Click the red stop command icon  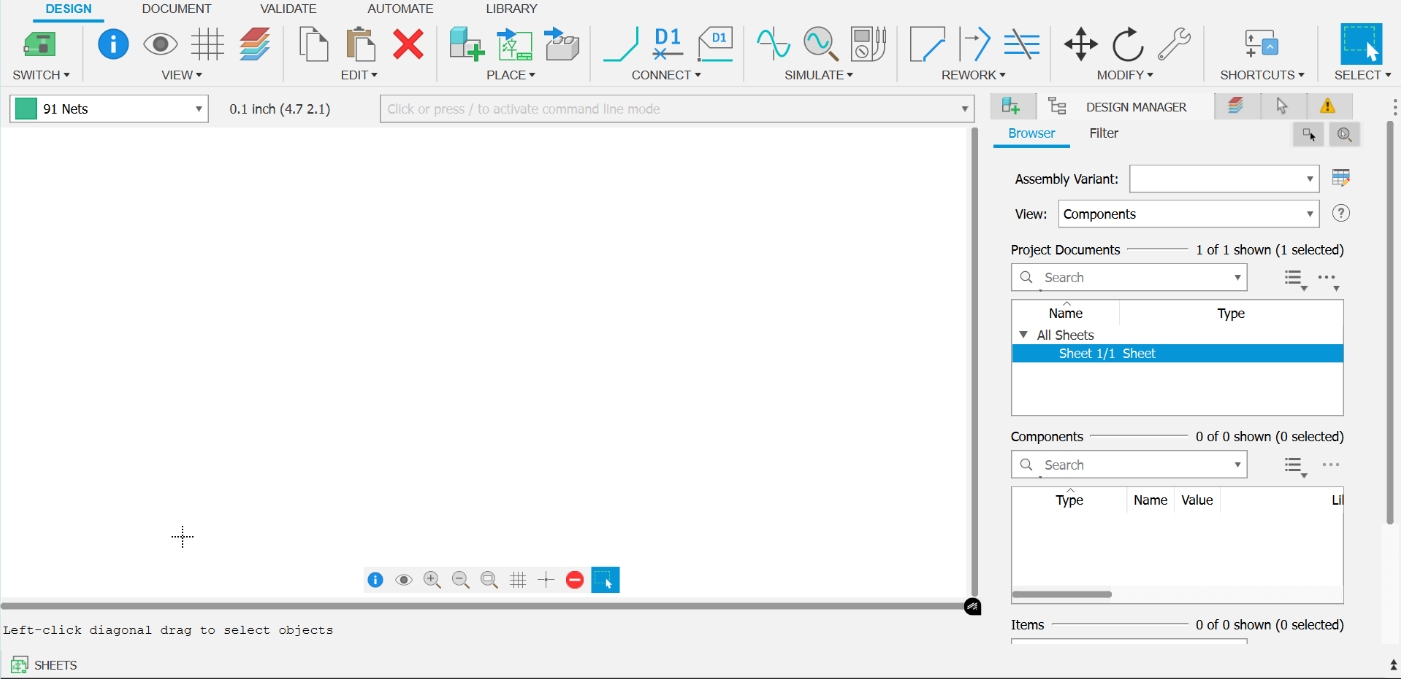(575, 580)
